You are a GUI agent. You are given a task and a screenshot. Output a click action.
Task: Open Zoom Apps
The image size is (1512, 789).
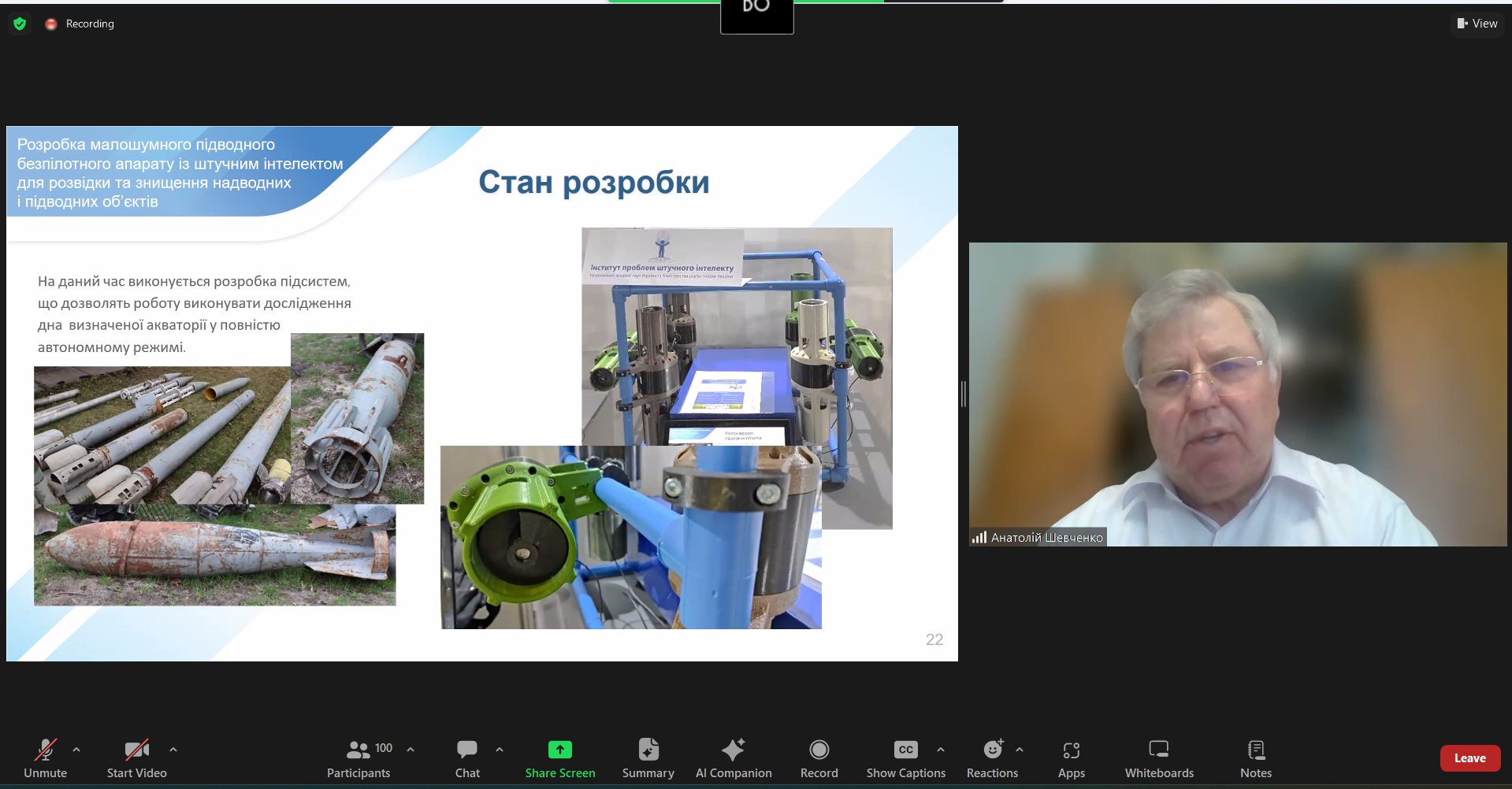click(1072, 758)
